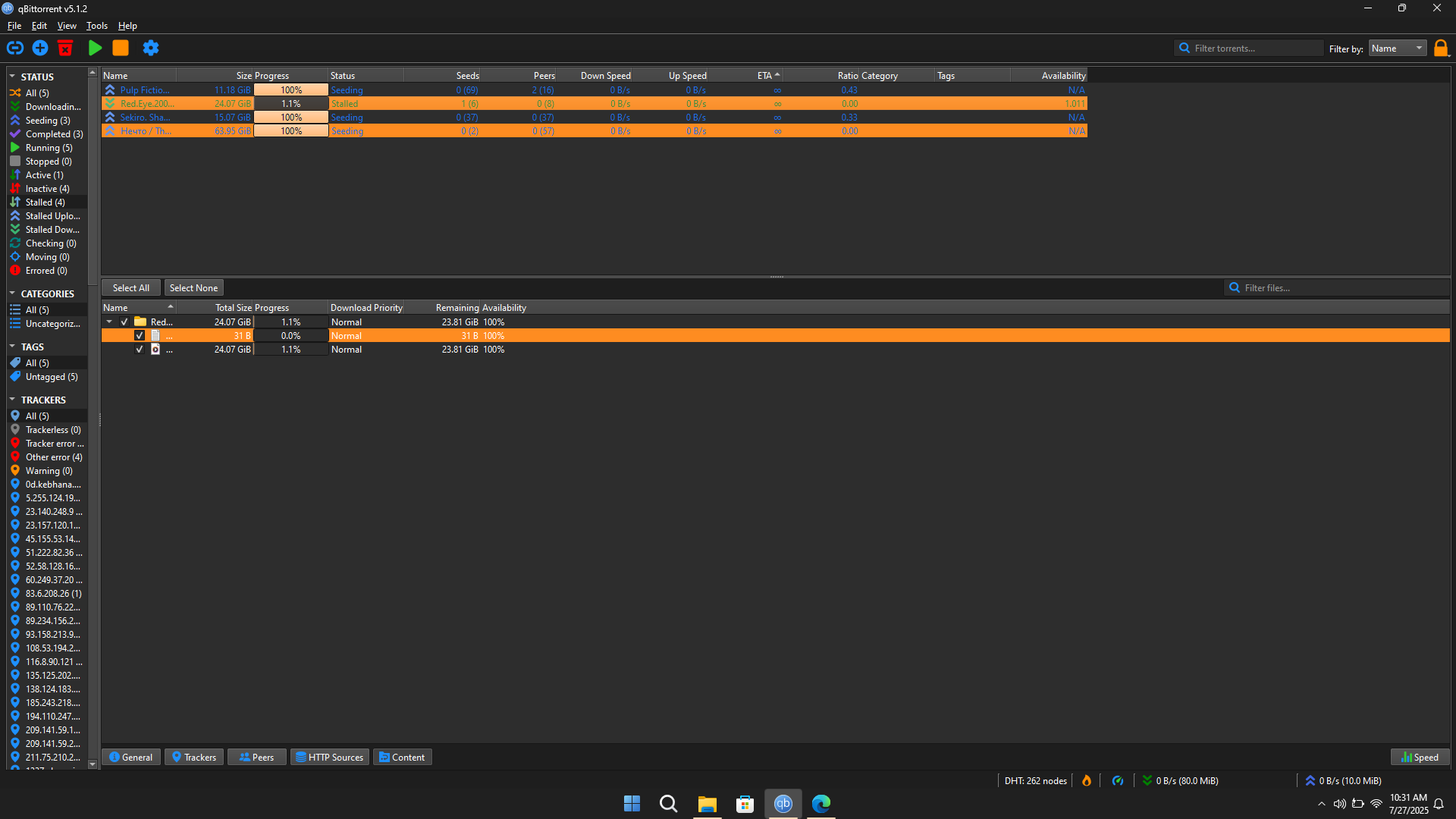Screen dimensions: 1456x819
Task: Toggle the Red... folder checkbox
Action: click(x=124, y=322)
